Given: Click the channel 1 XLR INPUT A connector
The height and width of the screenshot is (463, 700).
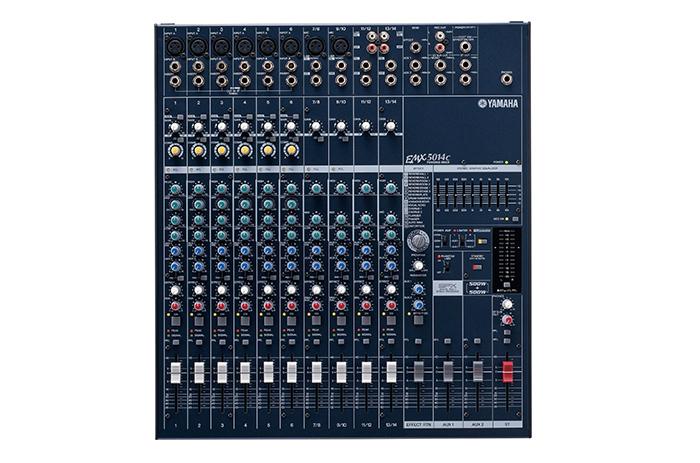Looking at the screenshot, I should pos(175,46).
